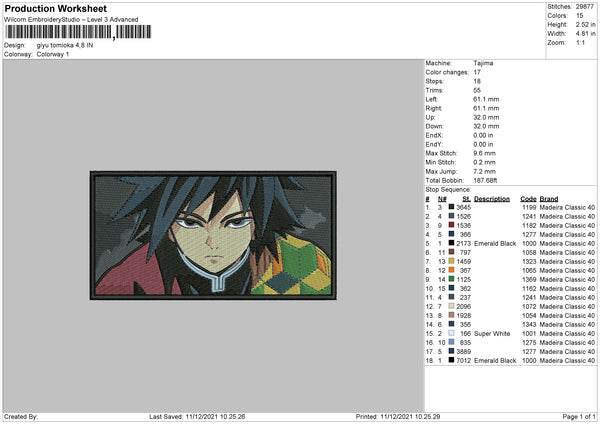Click the barcode below the title

point(78,32)
